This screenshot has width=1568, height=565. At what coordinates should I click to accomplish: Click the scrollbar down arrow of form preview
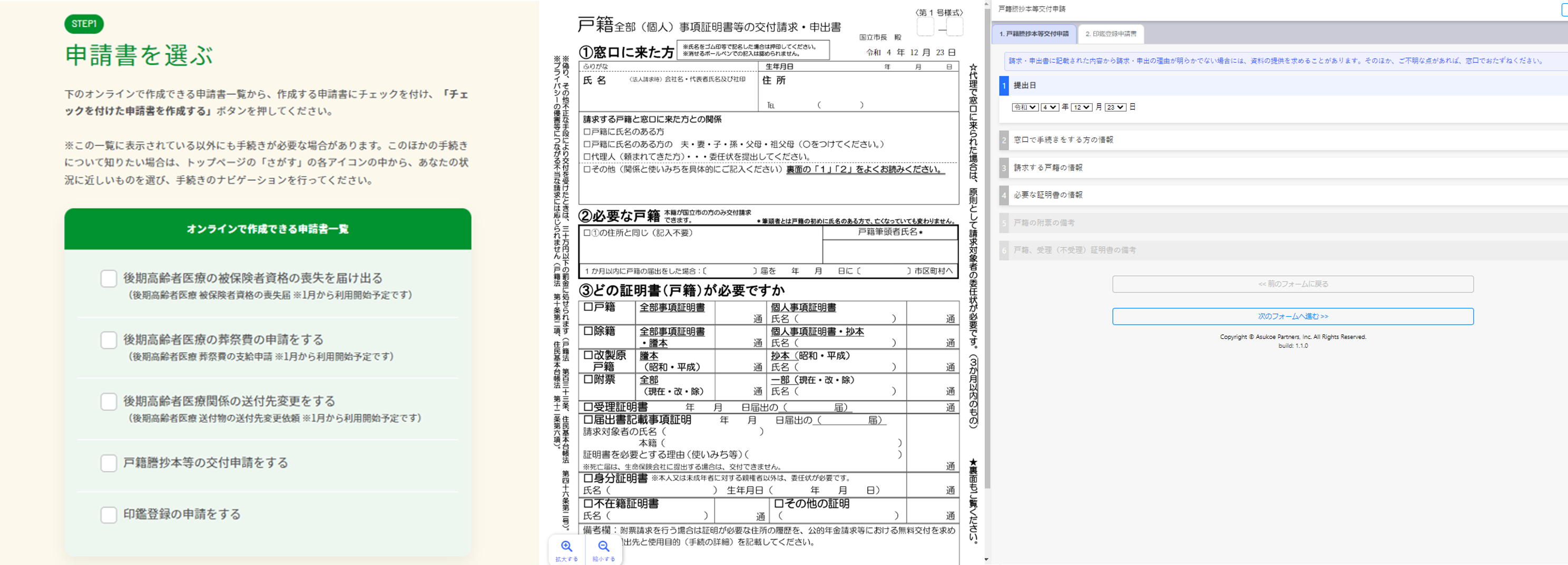(x=986, y=560)
